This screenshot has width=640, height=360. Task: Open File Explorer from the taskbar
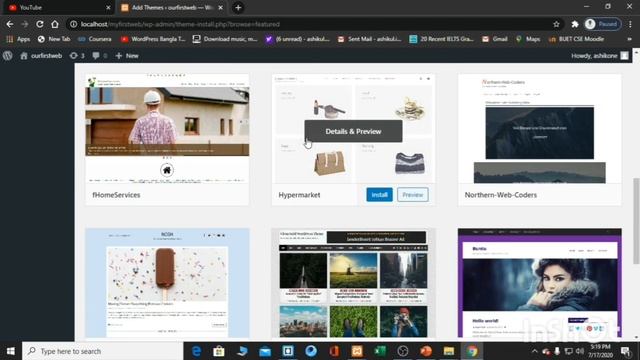(x=449, y=351)
